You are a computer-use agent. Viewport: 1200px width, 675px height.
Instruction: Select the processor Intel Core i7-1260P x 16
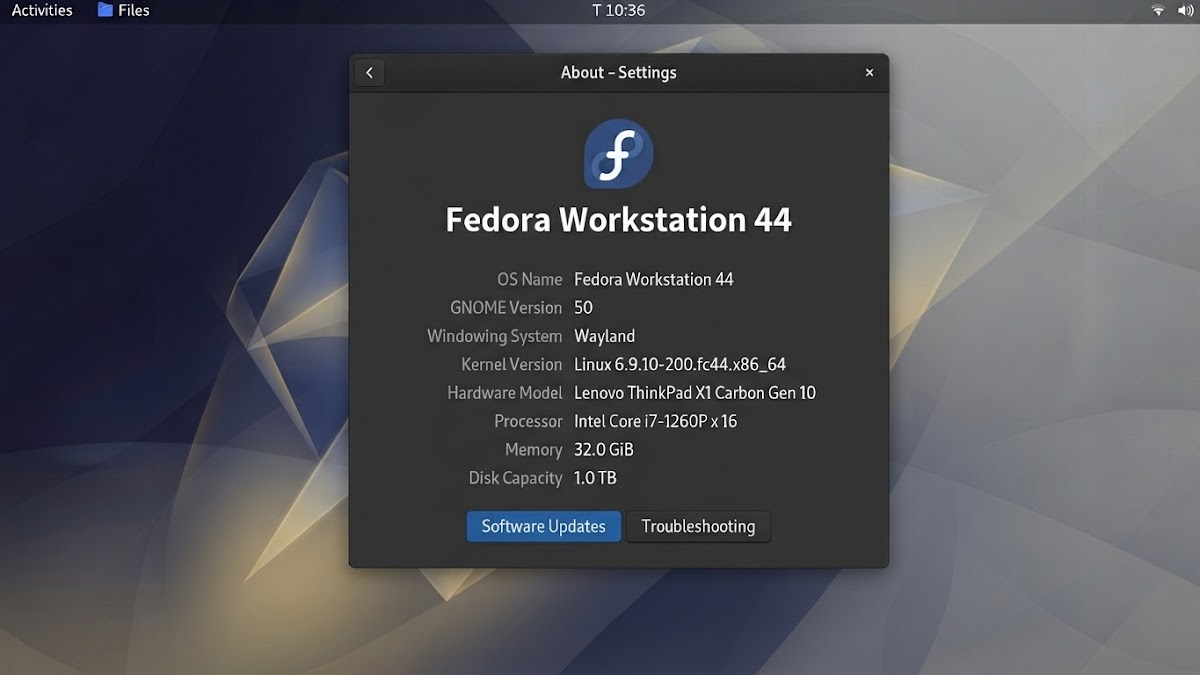pos(655,422)
